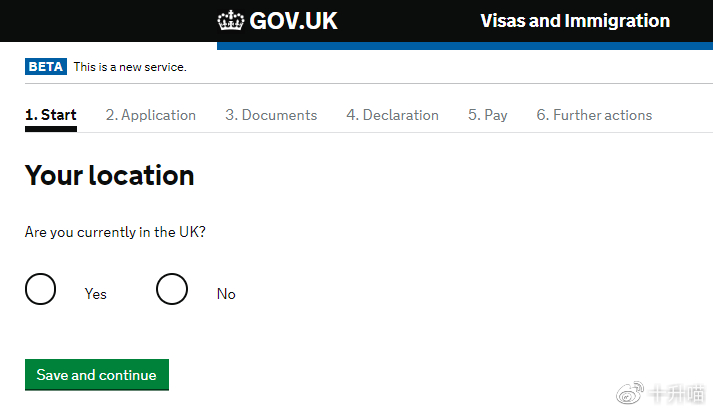Click the "This is a new service." text
The image size is (713, 413).
pyautogui.click(x=130, y=67)
